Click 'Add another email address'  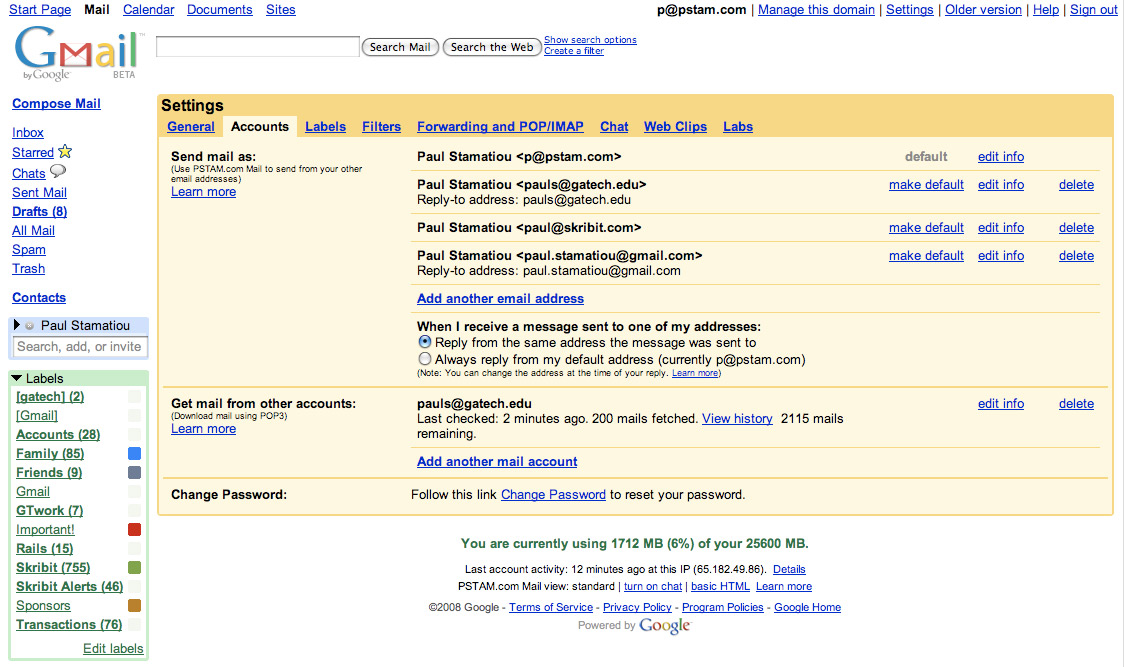click(500, 298)
